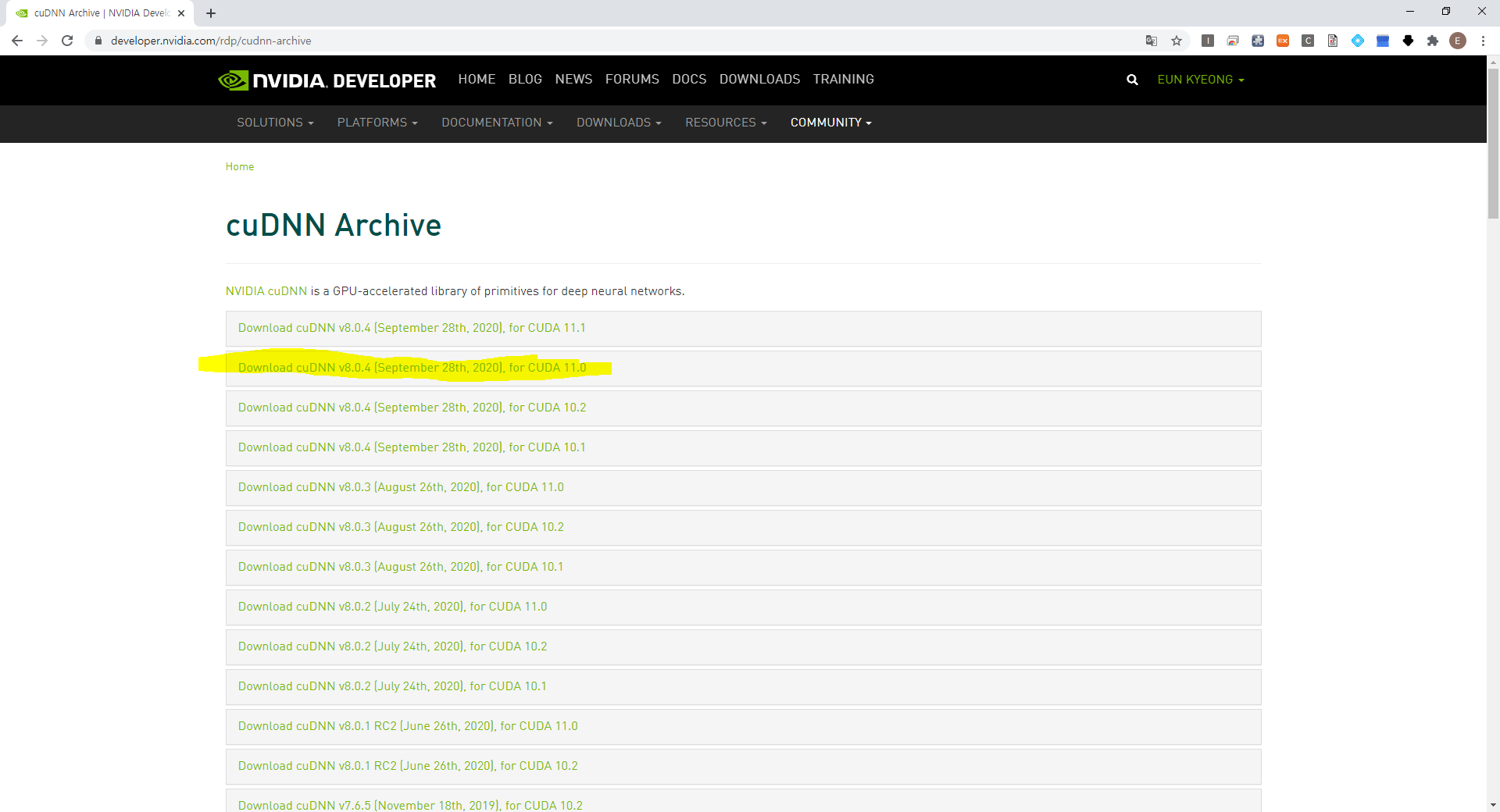The image size is (1500, 812).
Task: Expand cuDNN v7.6.5 for CUDA 10.2
Action: (743, 801)
